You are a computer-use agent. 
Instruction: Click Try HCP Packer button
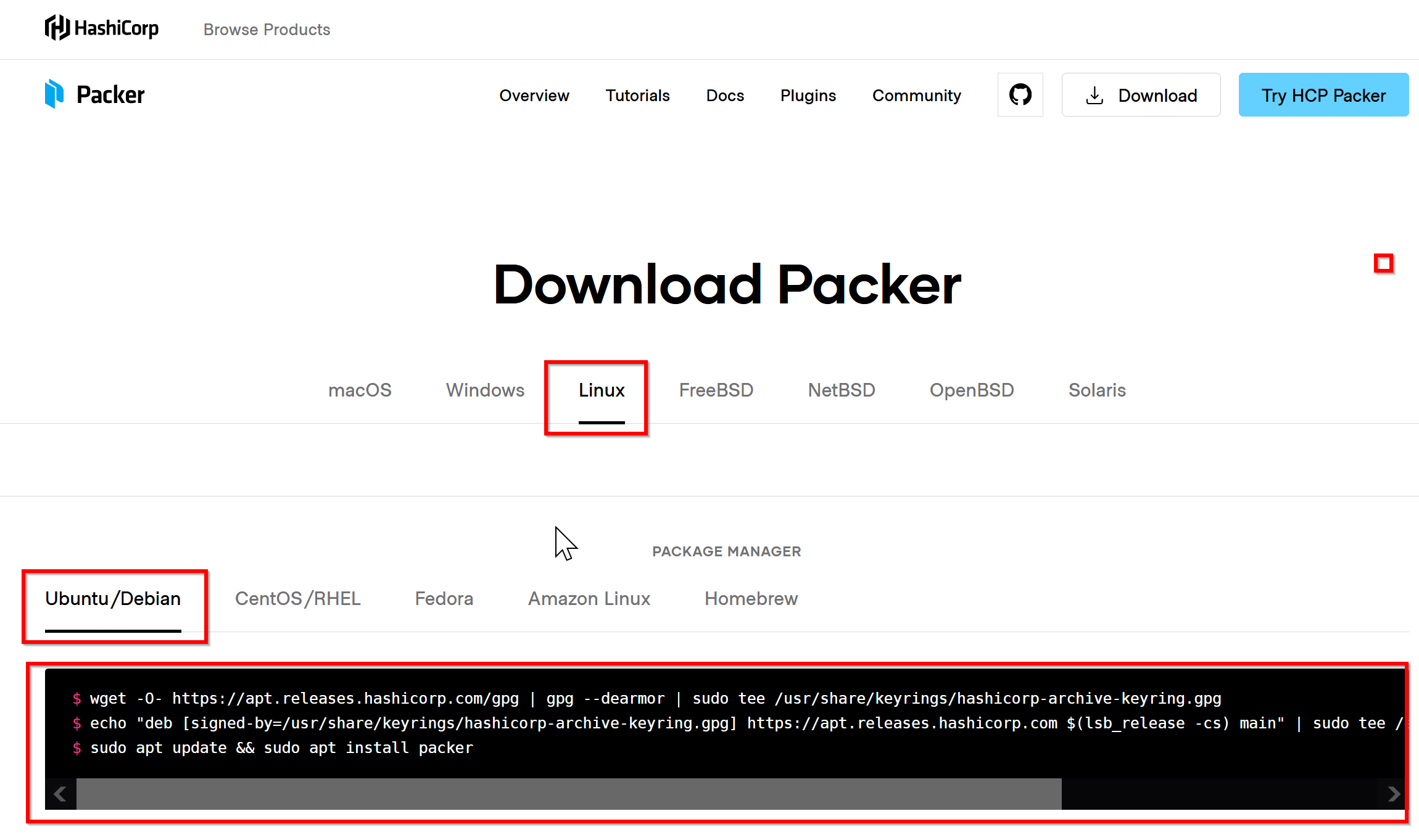(1323, 95)
